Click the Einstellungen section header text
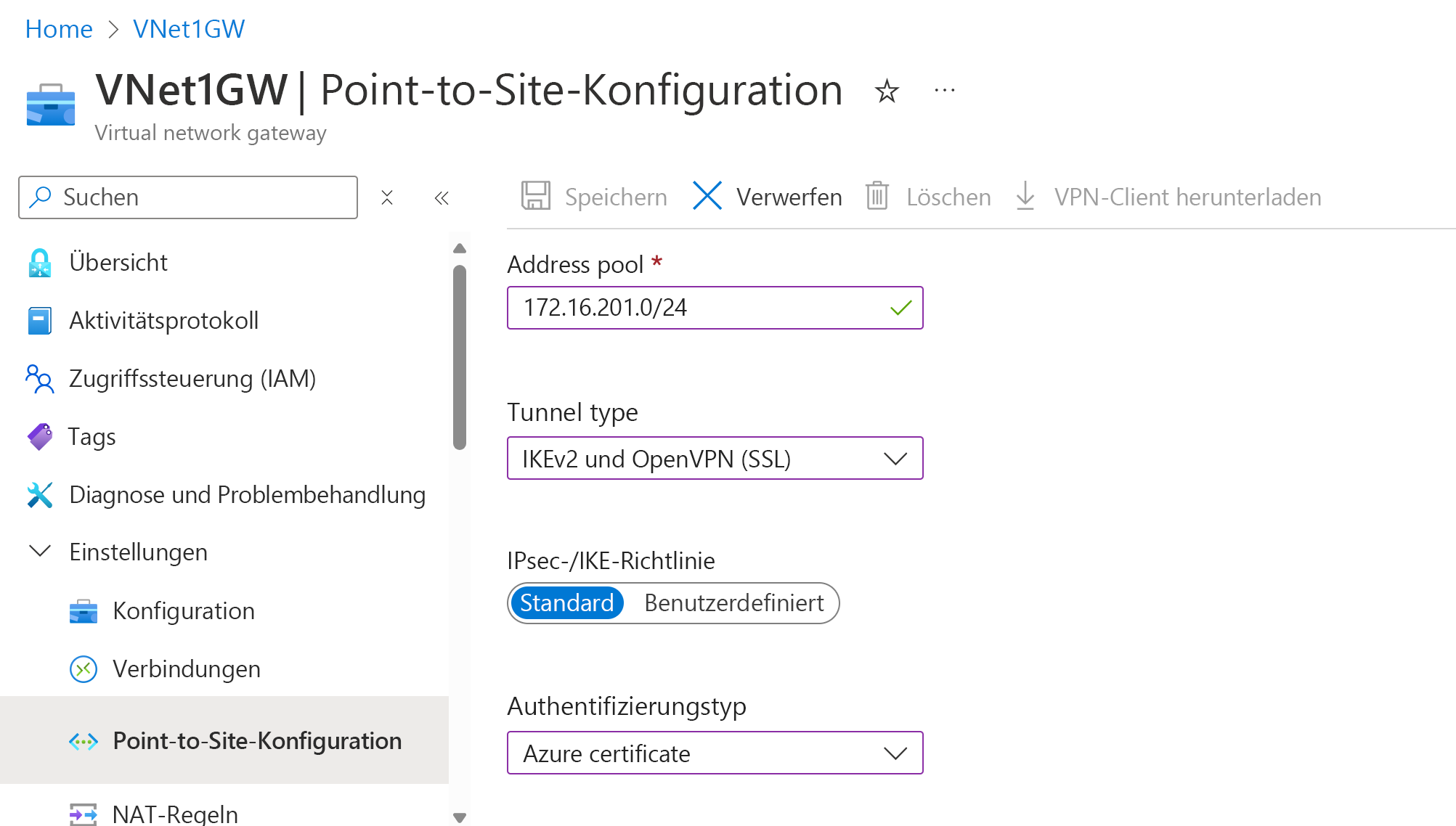 tap(138, 552)
